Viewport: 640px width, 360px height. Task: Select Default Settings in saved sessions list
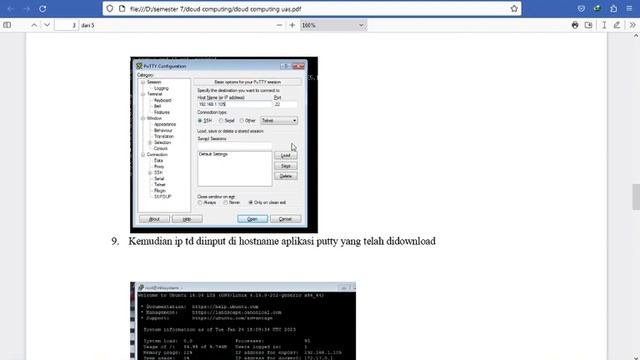[x=213, y=154]
